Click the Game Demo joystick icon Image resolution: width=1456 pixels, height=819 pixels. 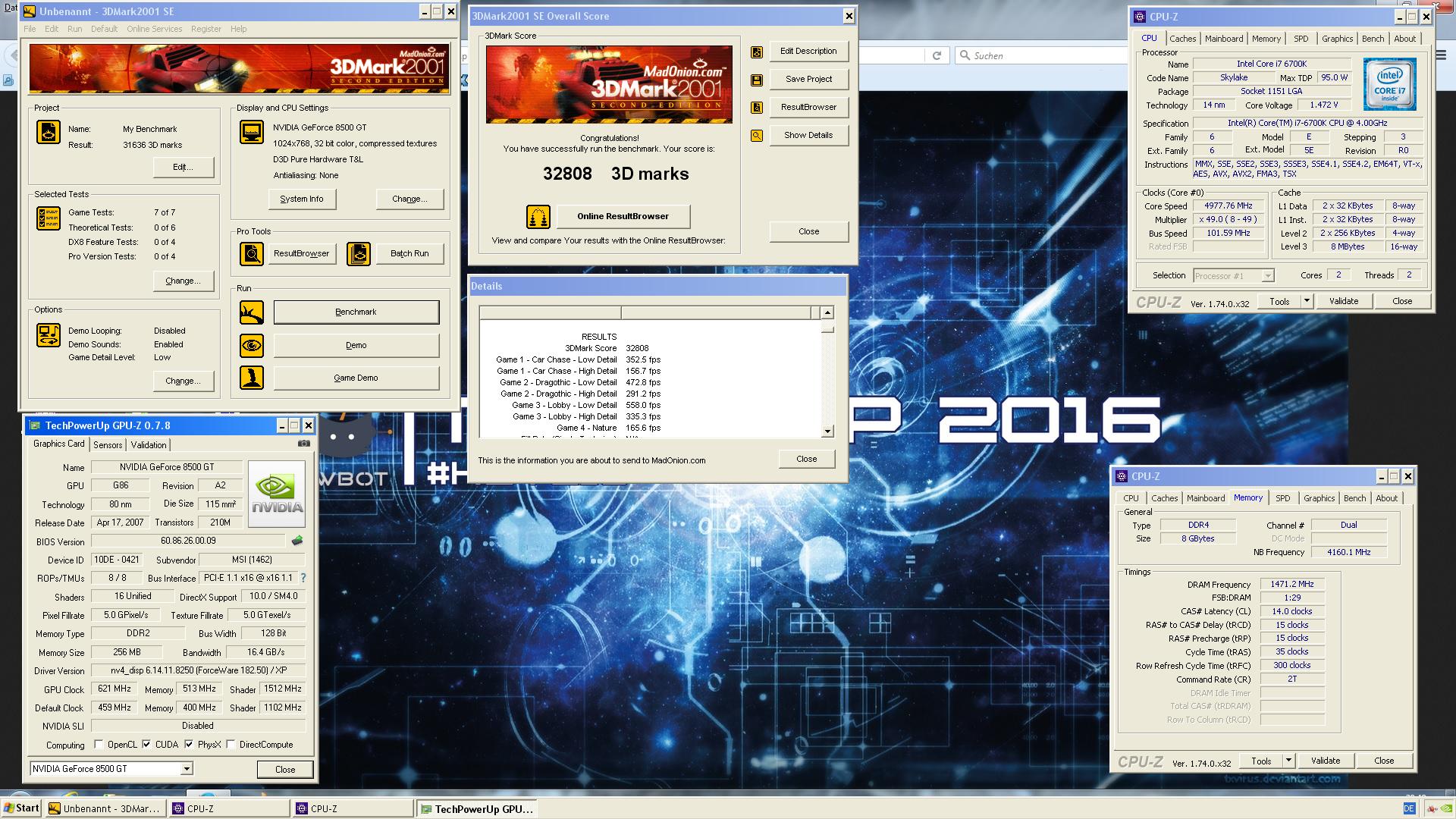click(x=252, y=378)
